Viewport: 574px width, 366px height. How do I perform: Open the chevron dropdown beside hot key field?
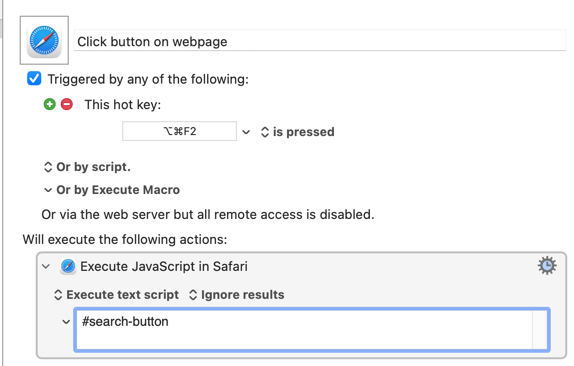(246, 132)
